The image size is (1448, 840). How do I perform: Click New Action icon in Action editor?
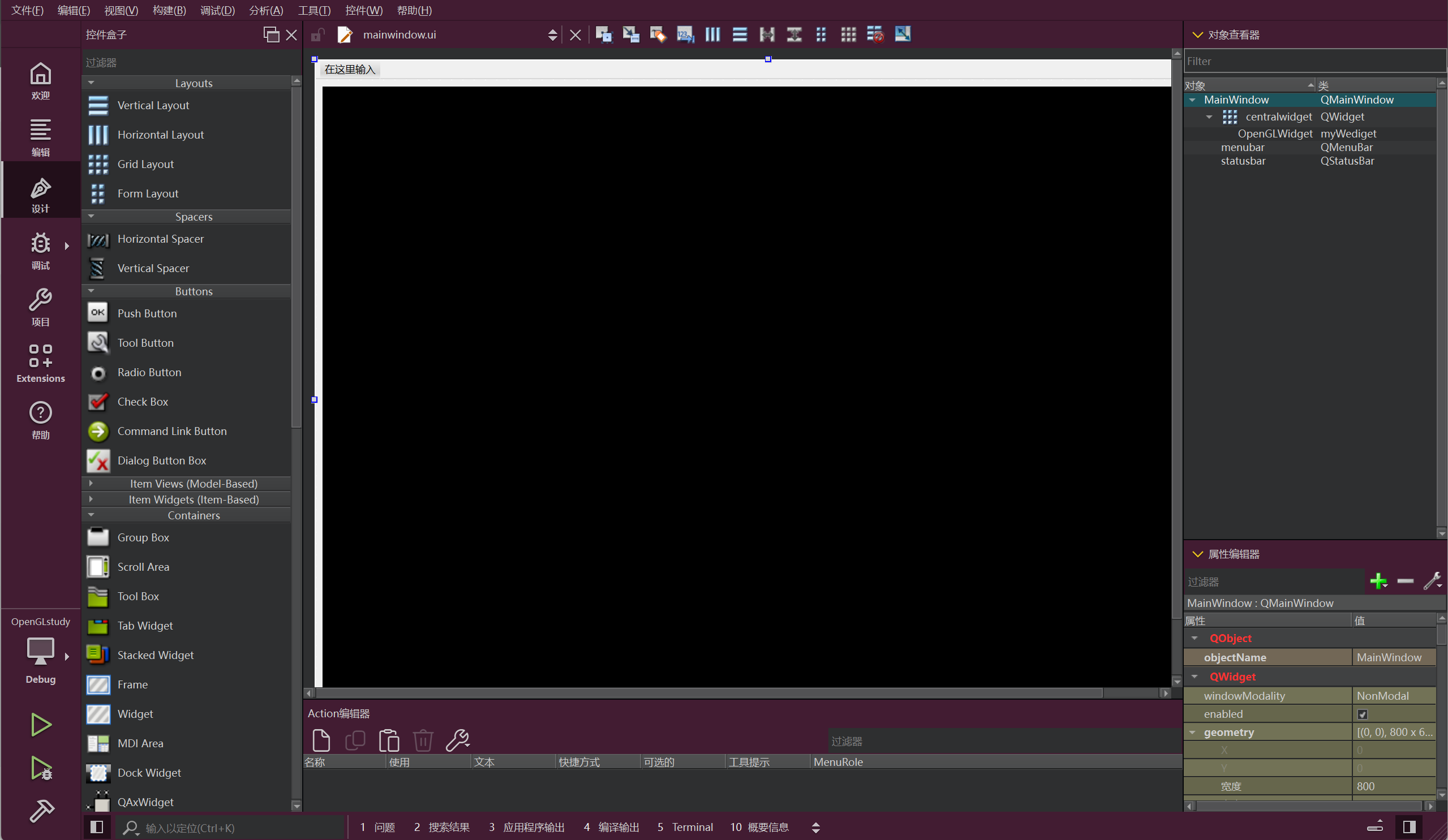coord(321,740)
